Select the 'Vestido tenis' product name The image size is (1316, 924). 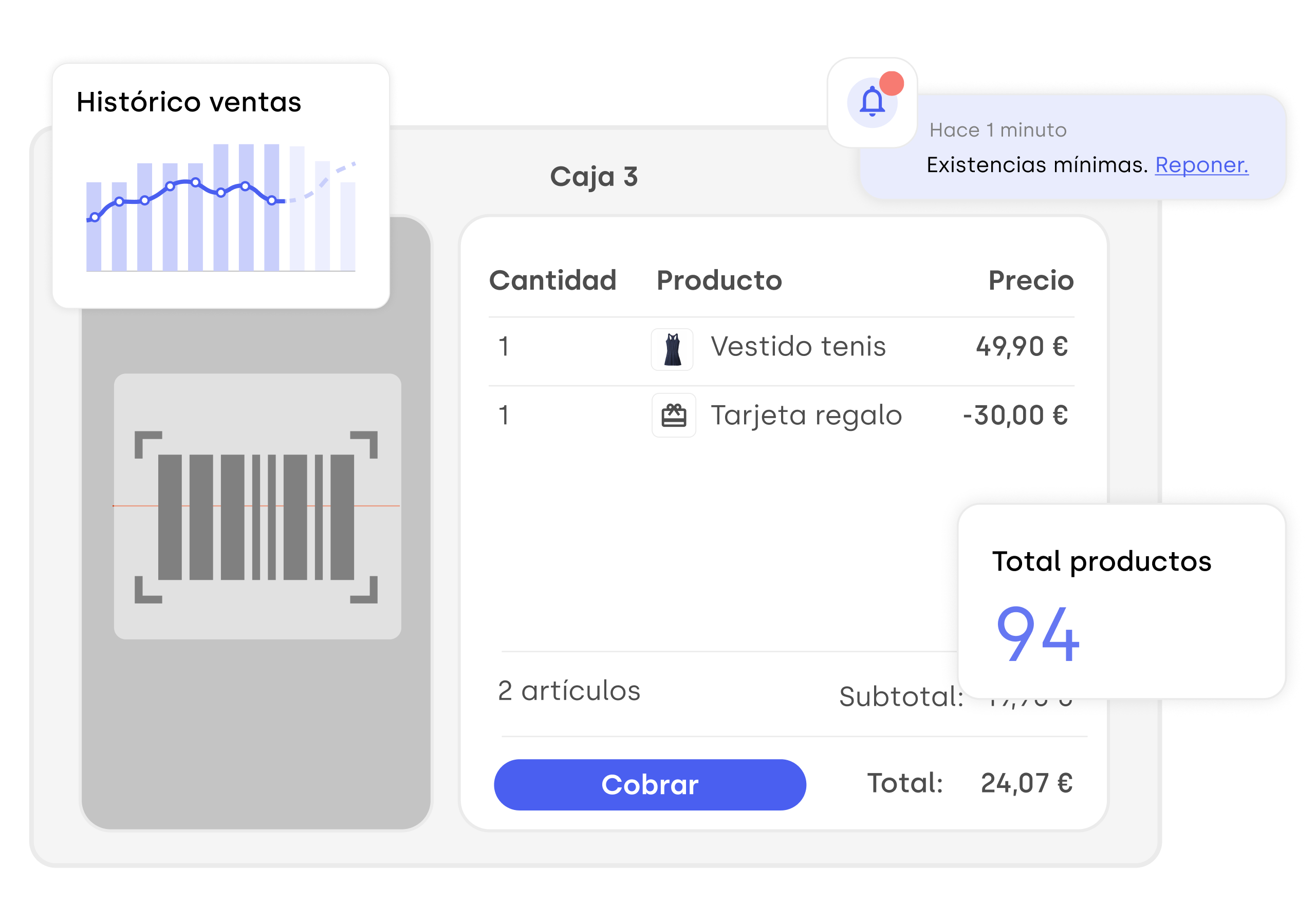point(798,347)
